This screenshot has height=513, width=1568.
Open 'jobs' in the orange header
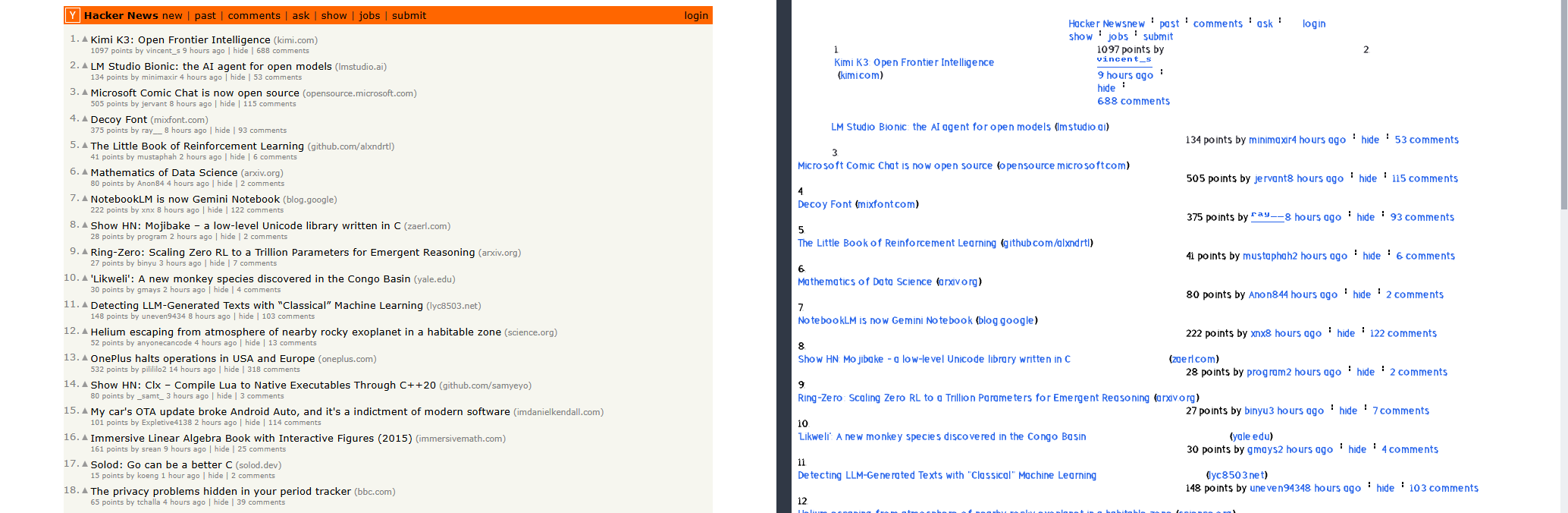[x=369, y=15]
